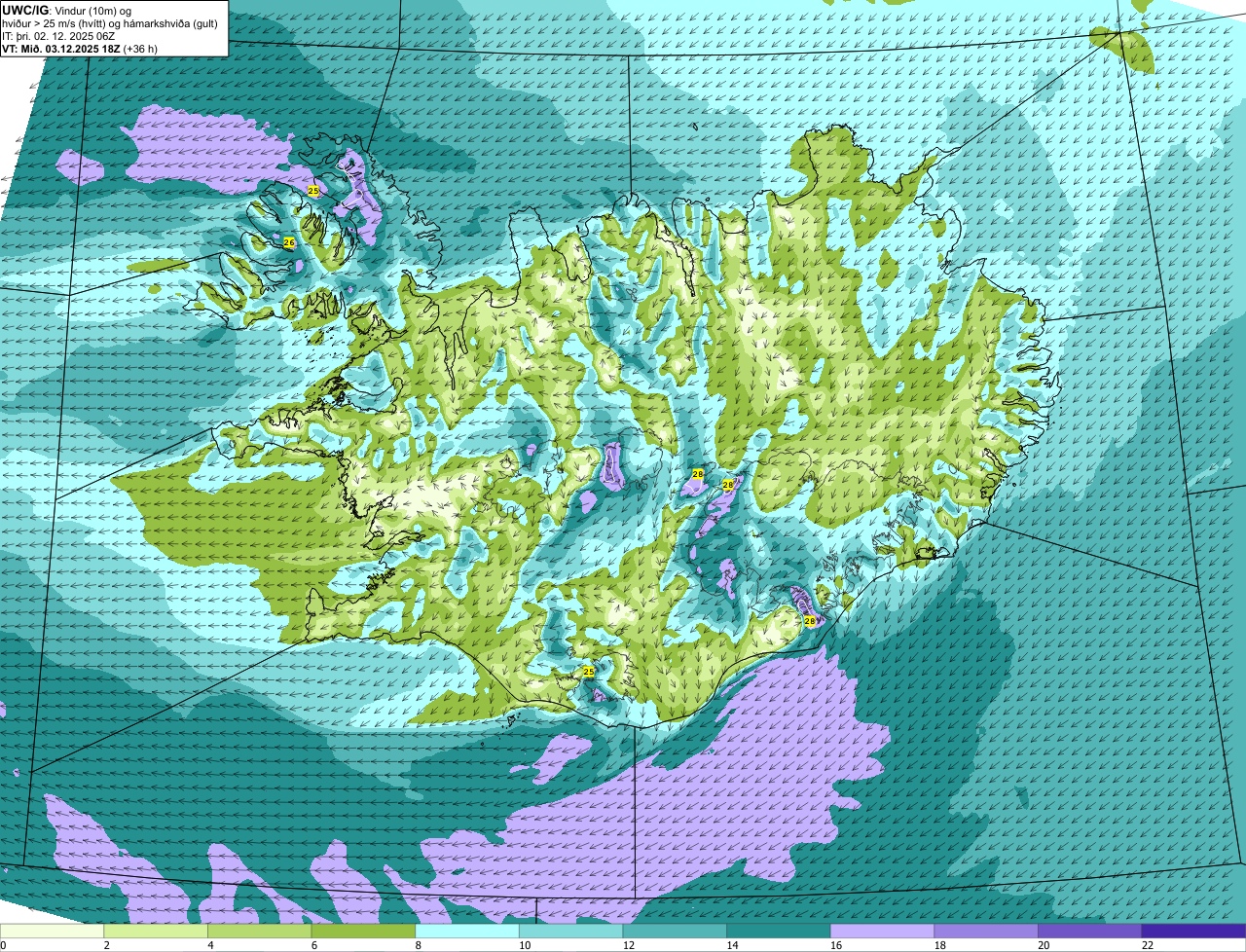Click the olive green 6–8 m/s legend swatch
The image size is (1246, 952).
point(364,931)
